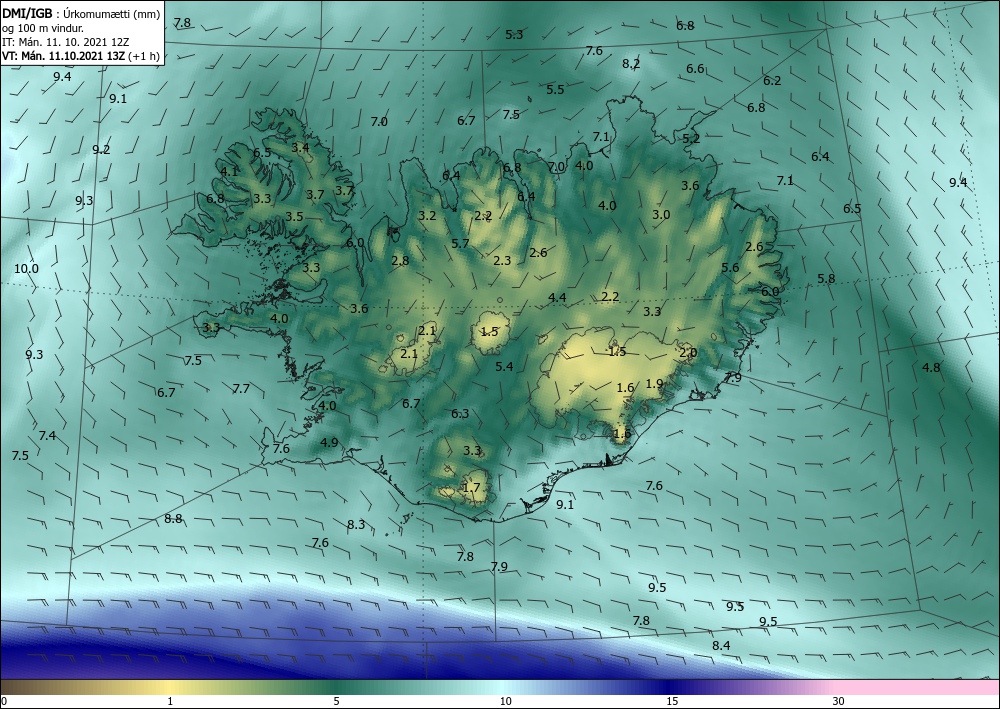Screen dimensions: 1000x709
Task: Click the '1.9' value on the glacier
Action: pos(654,384)
